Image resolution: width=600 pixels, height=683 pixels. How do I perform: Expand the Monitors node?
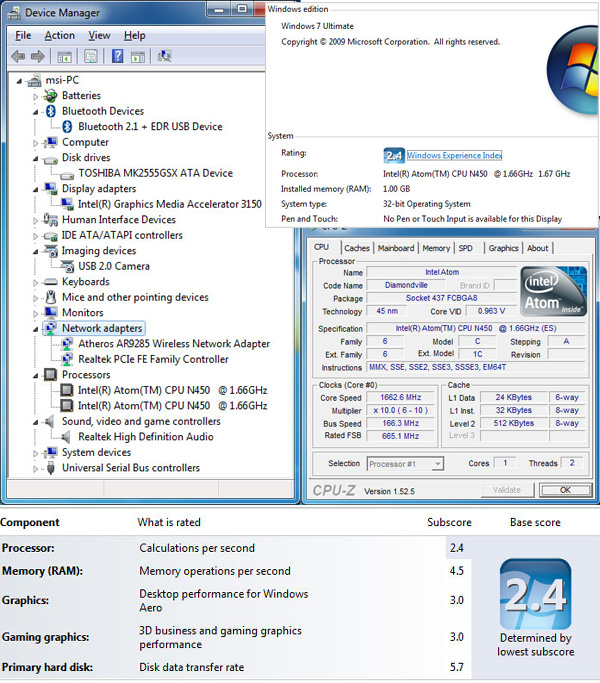pyautogui.click(x=36, y=314)
